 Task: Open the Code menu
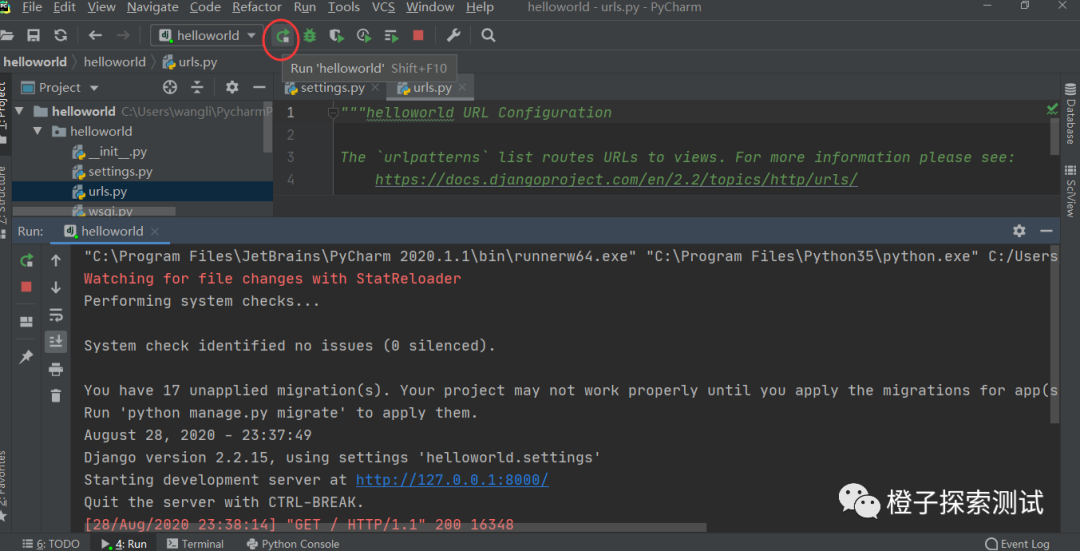pyautogui.click(x=205, y=8)
